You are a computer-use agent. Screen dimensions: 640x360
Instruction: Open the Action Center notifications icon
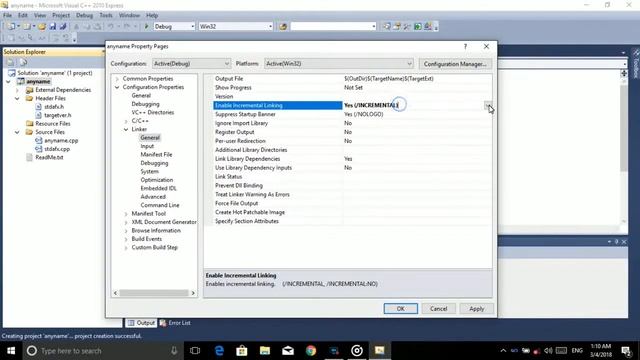click(x=626, y=351)
